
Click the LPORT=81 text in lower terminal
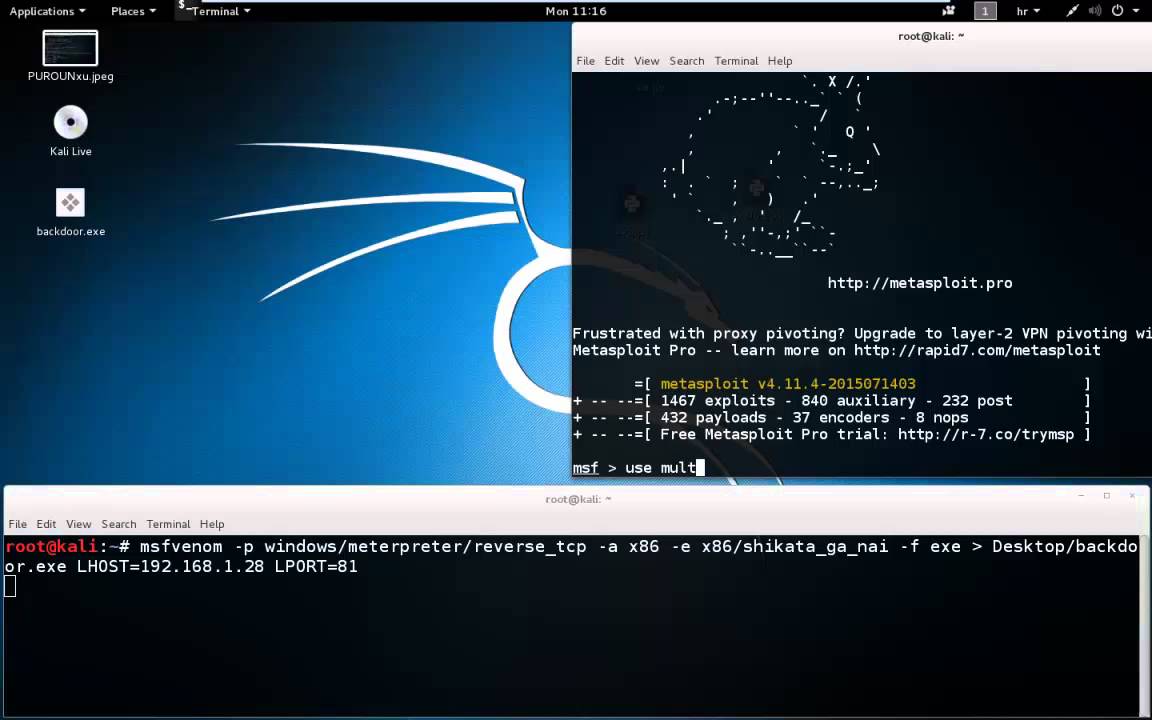[x=316, y=566]
